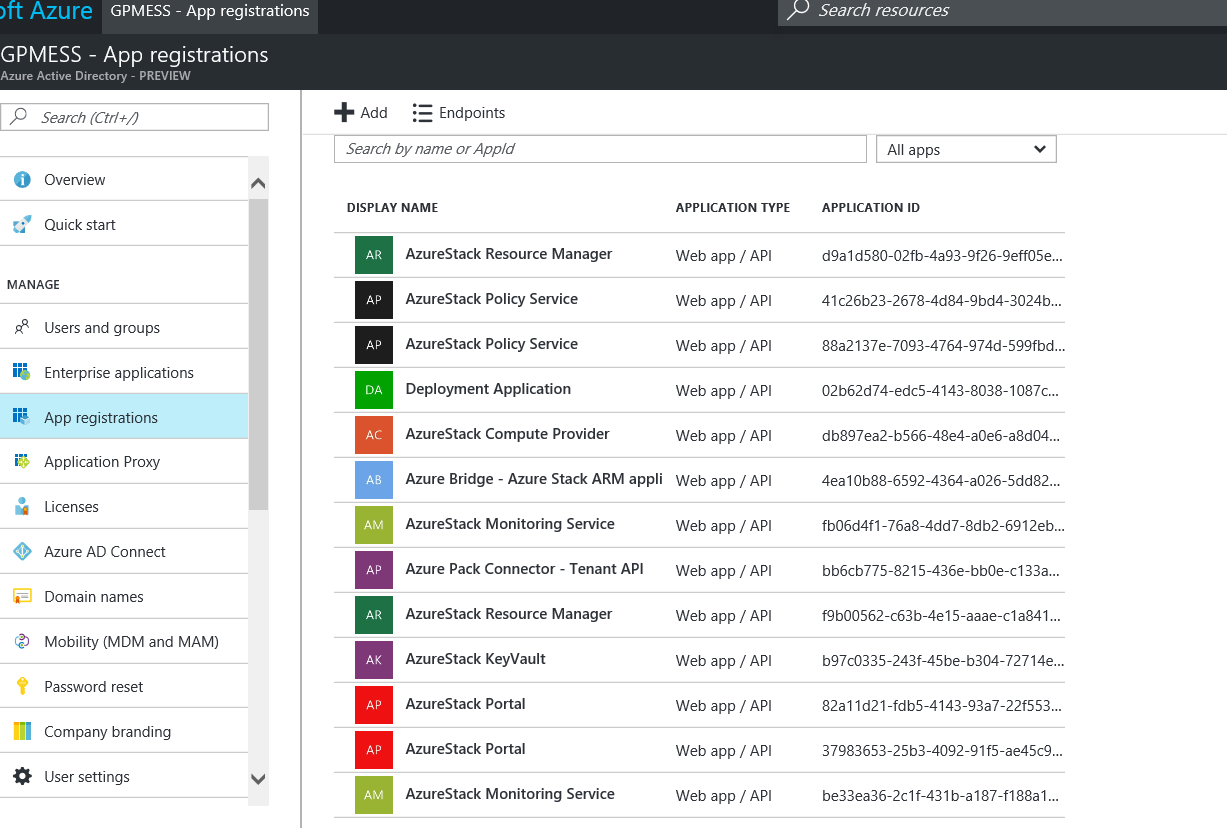1227x828 pixels.
Task: Sort by the Display Name column header
Action: (392, 208)
